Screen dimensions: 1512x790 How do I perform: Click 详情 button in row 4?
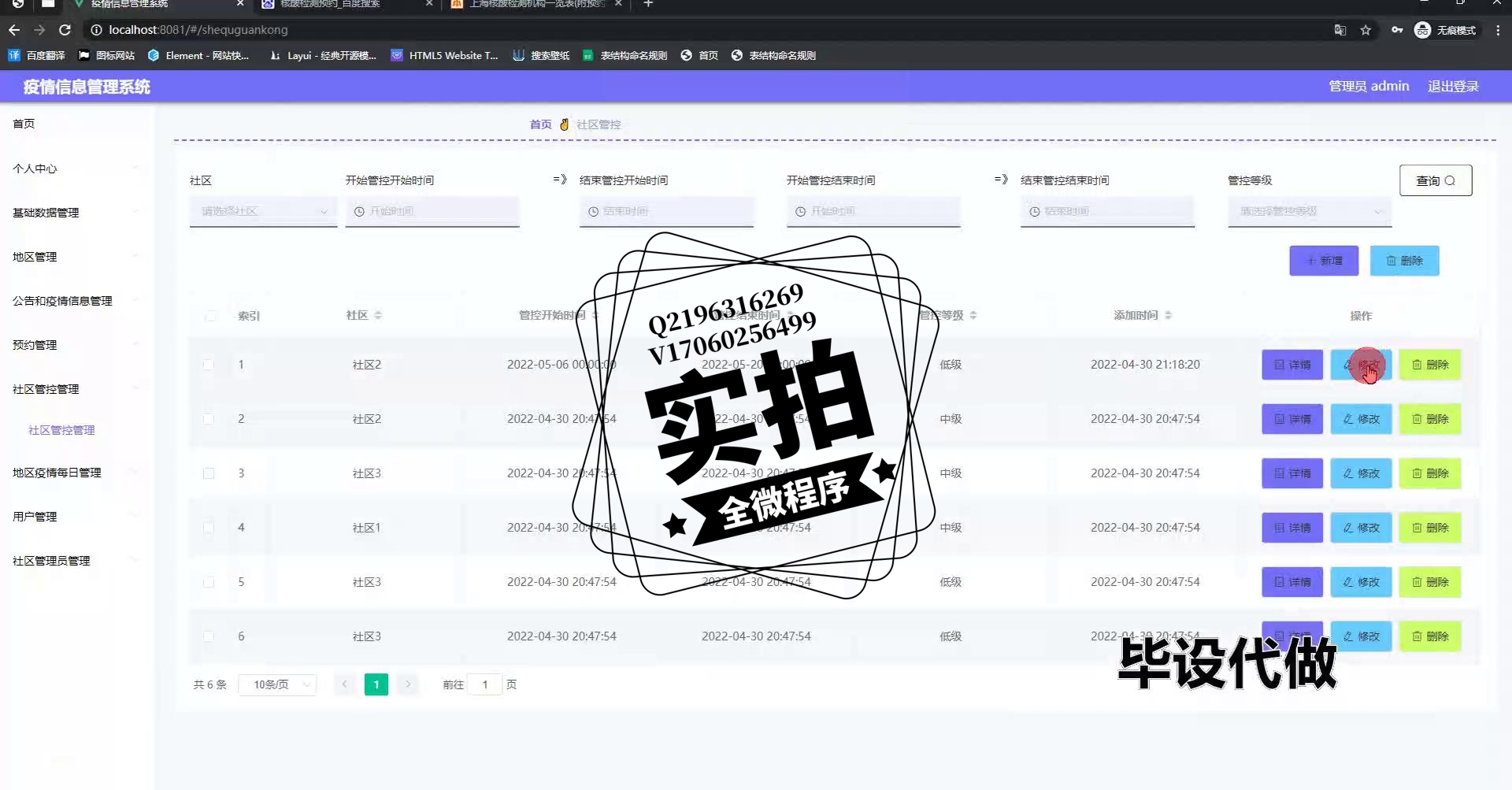coord(1292,528)
